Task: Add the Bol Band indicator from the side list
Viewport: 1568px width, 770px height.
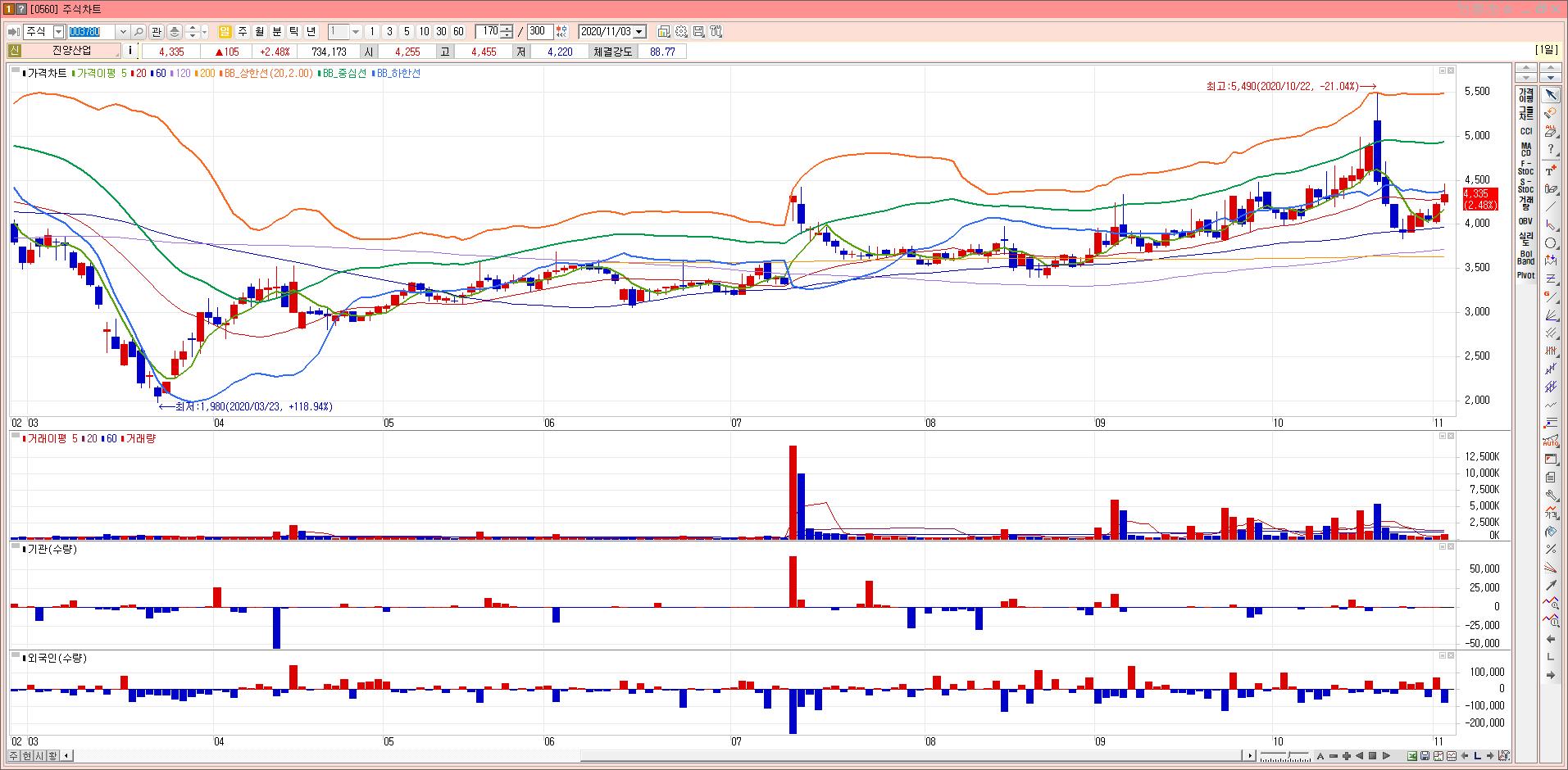Action: 1525,257
